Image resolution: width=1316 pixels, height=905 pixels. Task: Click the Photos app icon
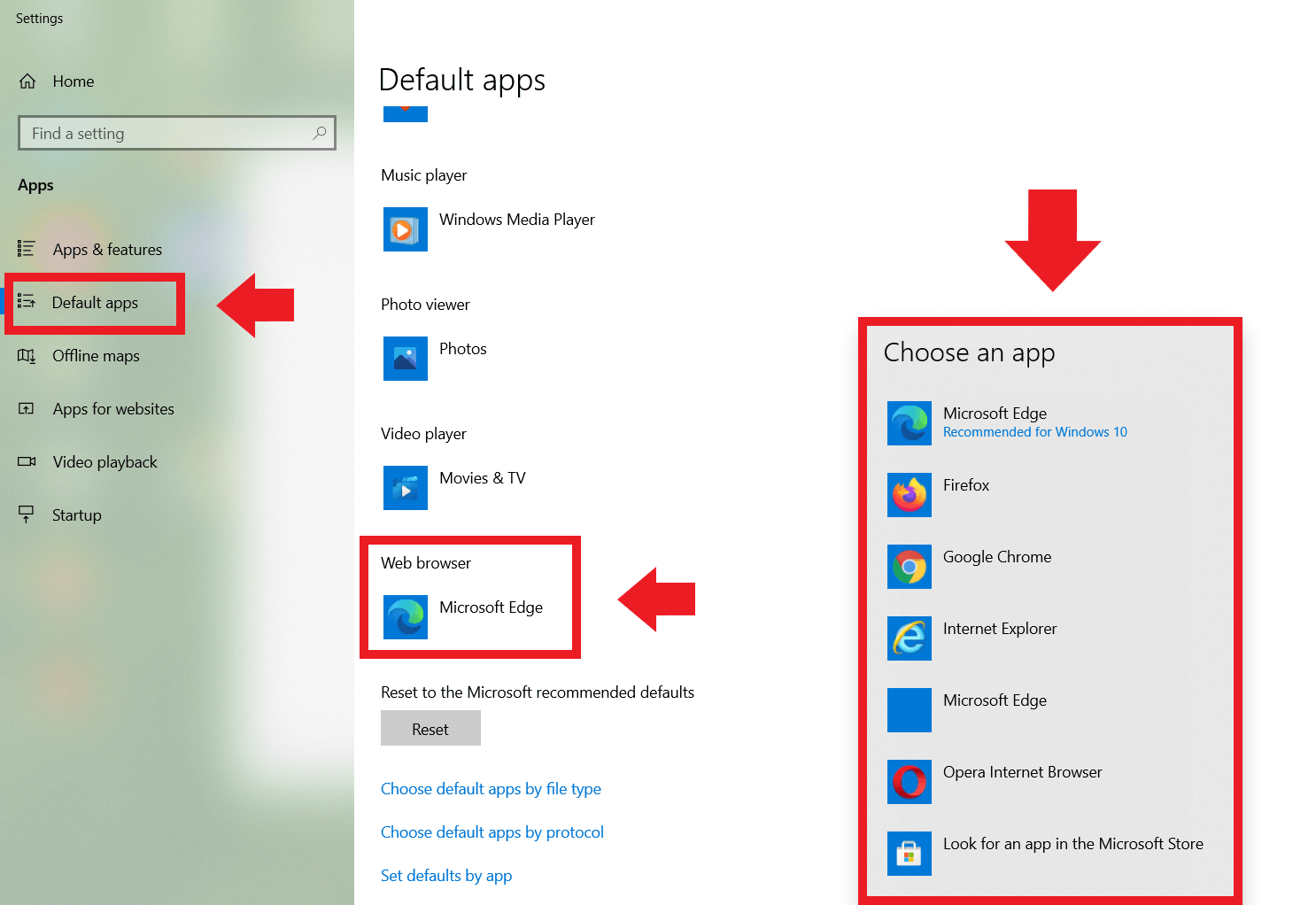coord(405,358)
